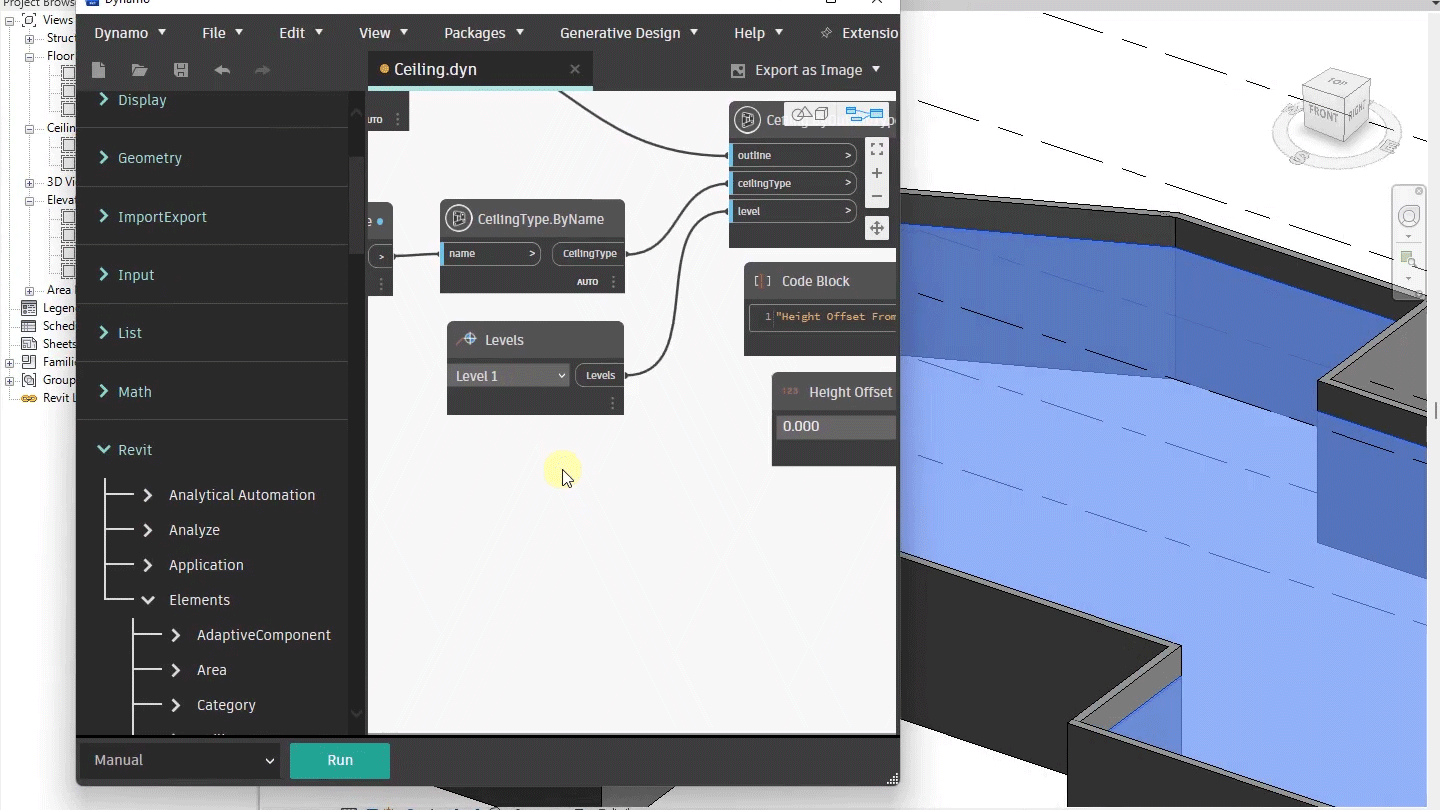Click the Height Offset value field 0.000
Viewport: 1440px width, 810px height.
tap(836, 426)
